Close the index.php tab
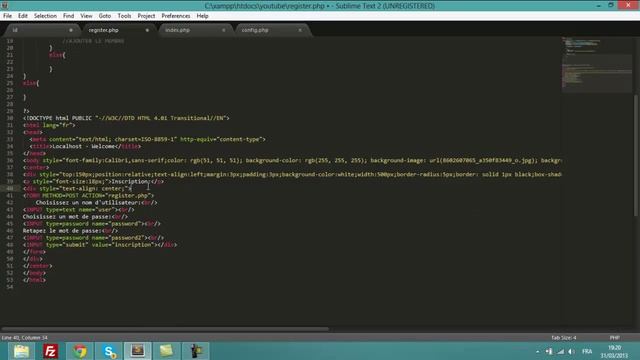The height and width of the screenshot is (360, 640). 223,30
